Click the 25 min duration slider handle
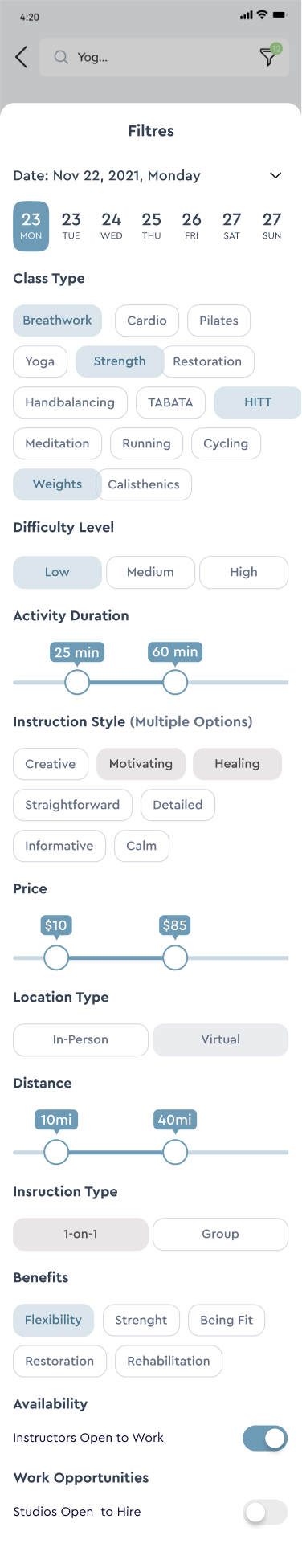Screen dimensions: 302x1568 pos(77,683)
